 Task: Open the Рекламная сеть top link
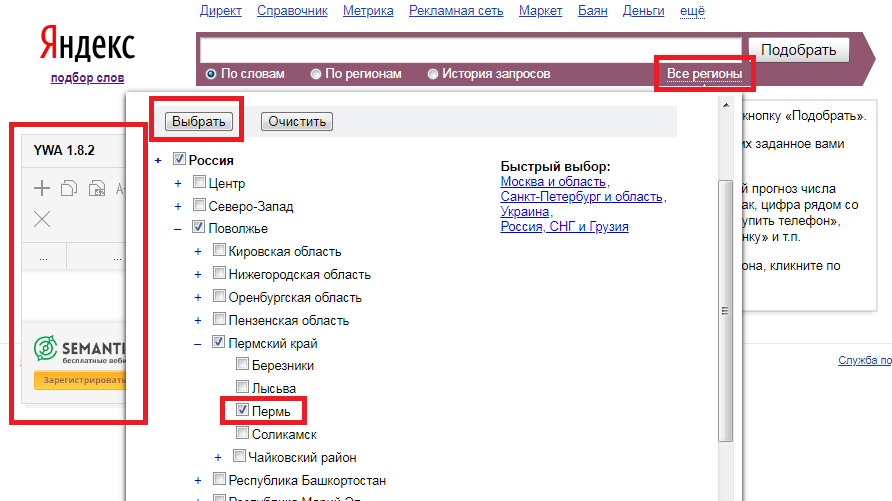click(456, 11)
